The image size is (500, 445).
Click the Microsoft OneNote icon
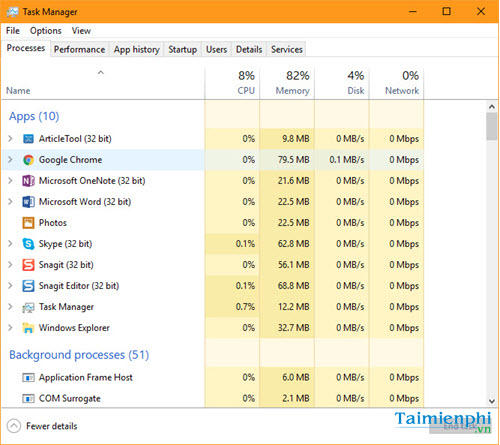point(28,181)
